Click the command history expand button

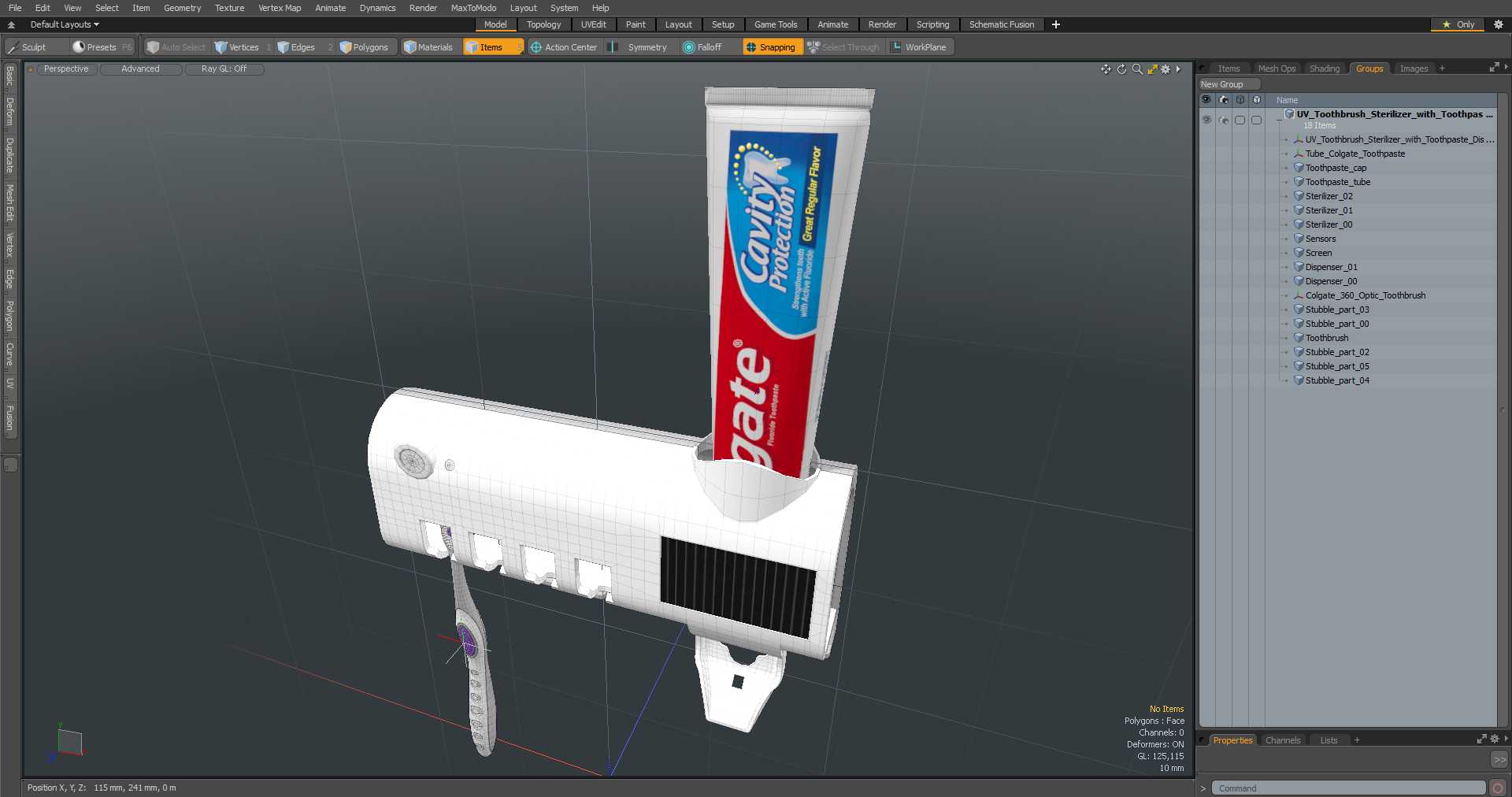(x=1499, y=760)
